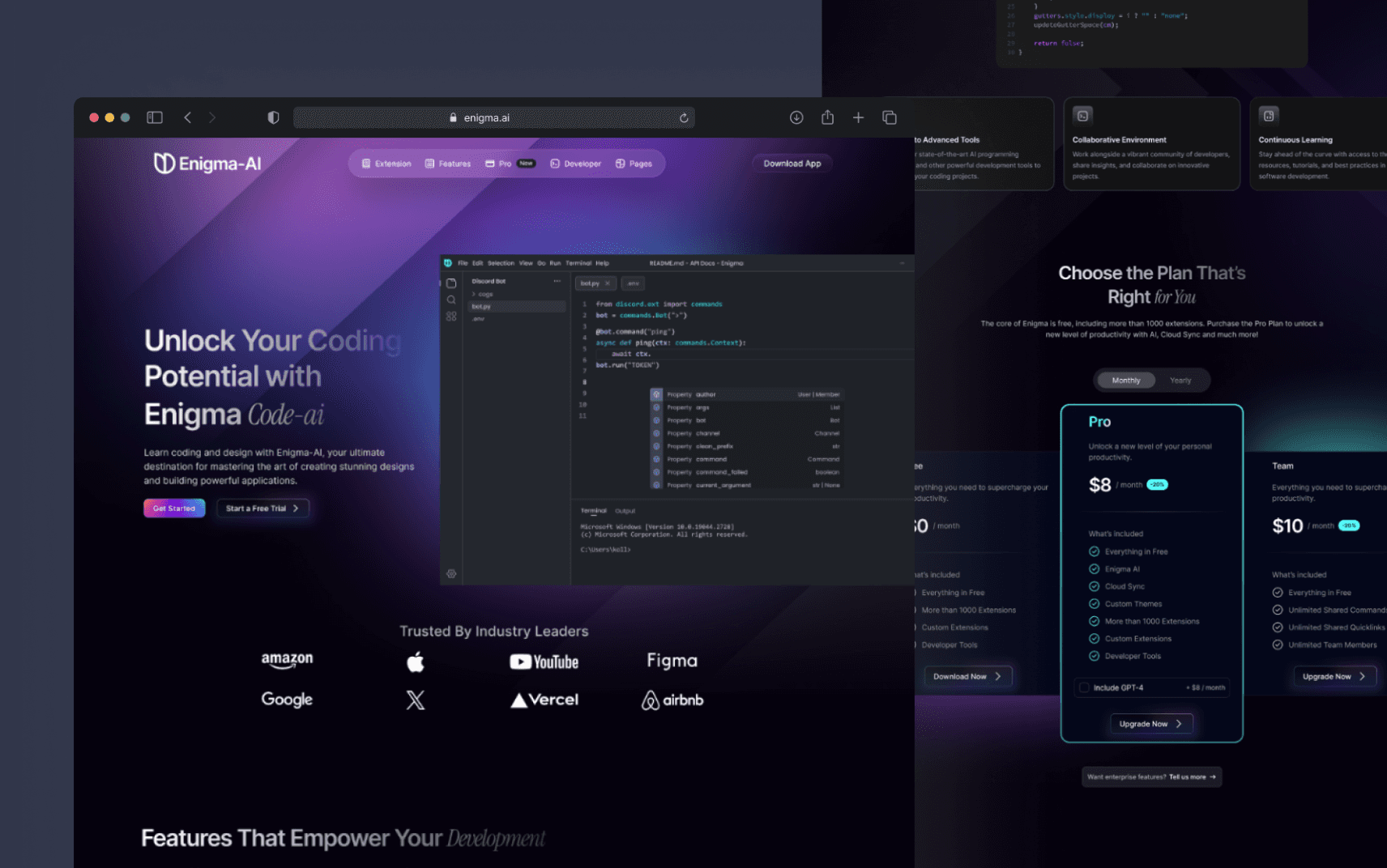Click the Start a Free Trial button
This screenshot has width=1387, height=868.
pyautogui.click(x=262, y=508)
